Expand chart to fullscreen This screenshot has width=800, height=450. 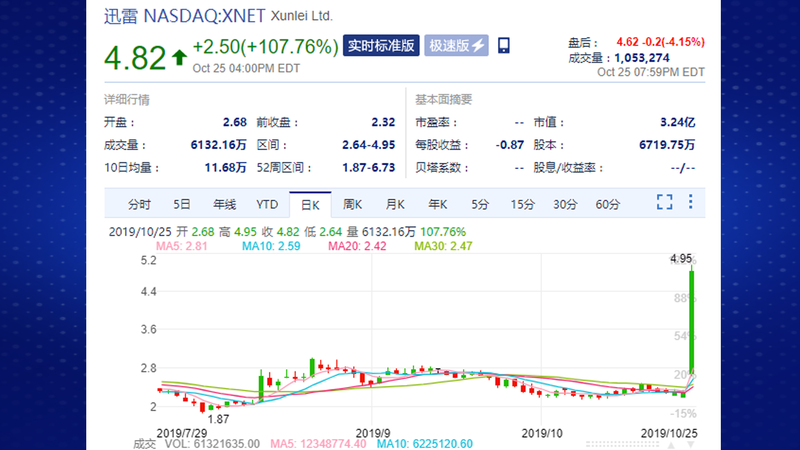tap(664, 202)
